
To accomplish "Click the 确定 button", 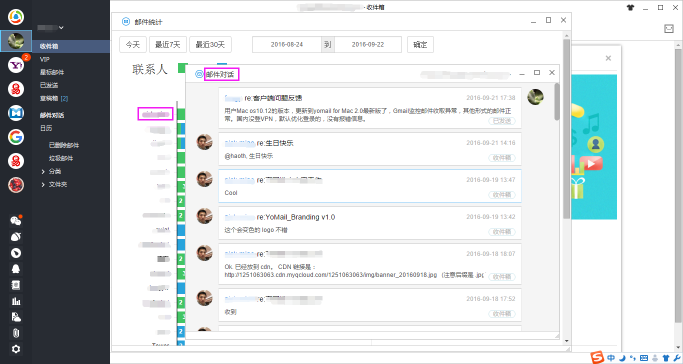I will 420,44.
